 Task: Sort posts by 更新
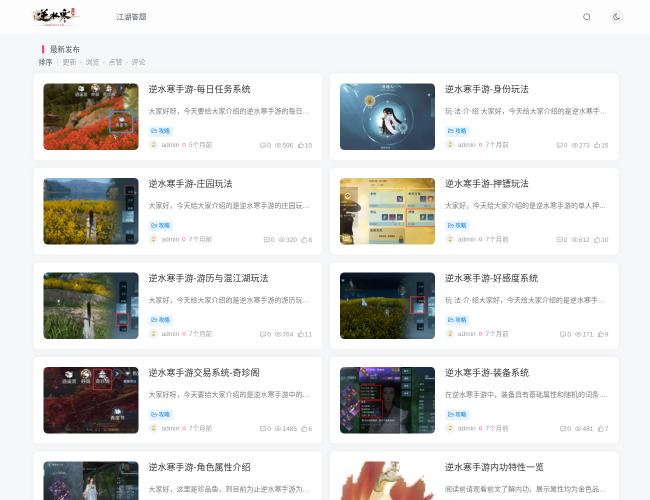coord(69,62)
